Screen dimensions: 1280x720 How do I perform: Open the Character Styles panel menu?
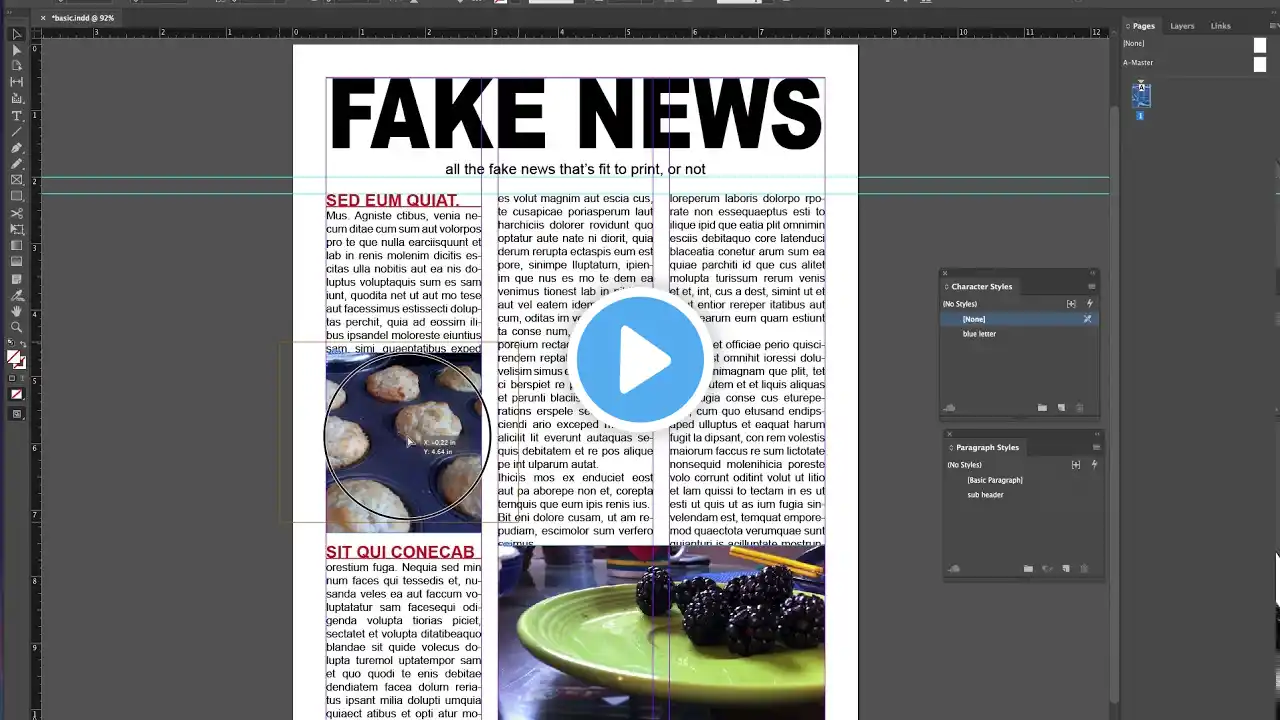coord(1092,287)
